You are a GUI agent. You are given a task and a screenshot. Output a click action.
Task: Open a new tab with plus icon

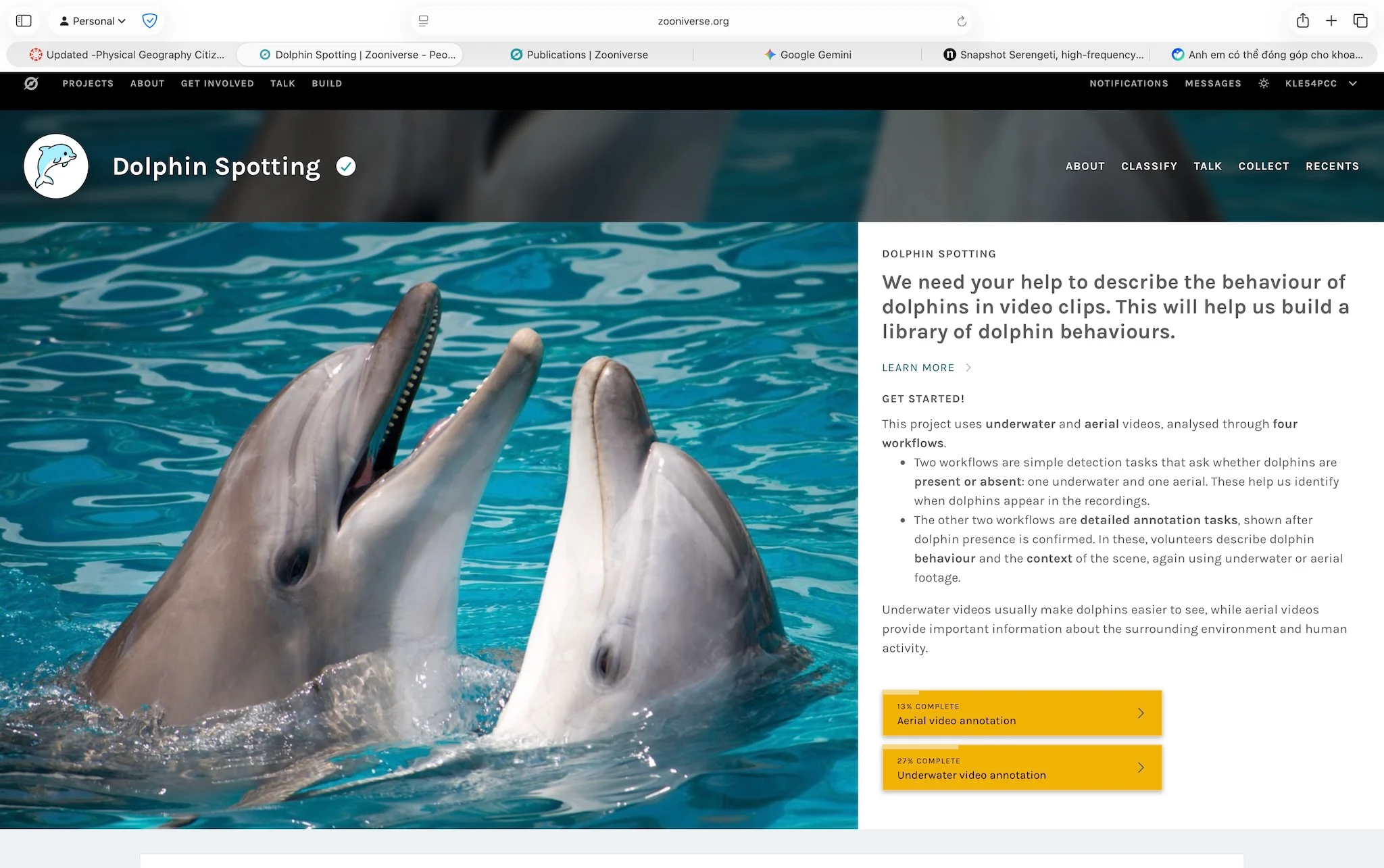tap(1331, 21)
